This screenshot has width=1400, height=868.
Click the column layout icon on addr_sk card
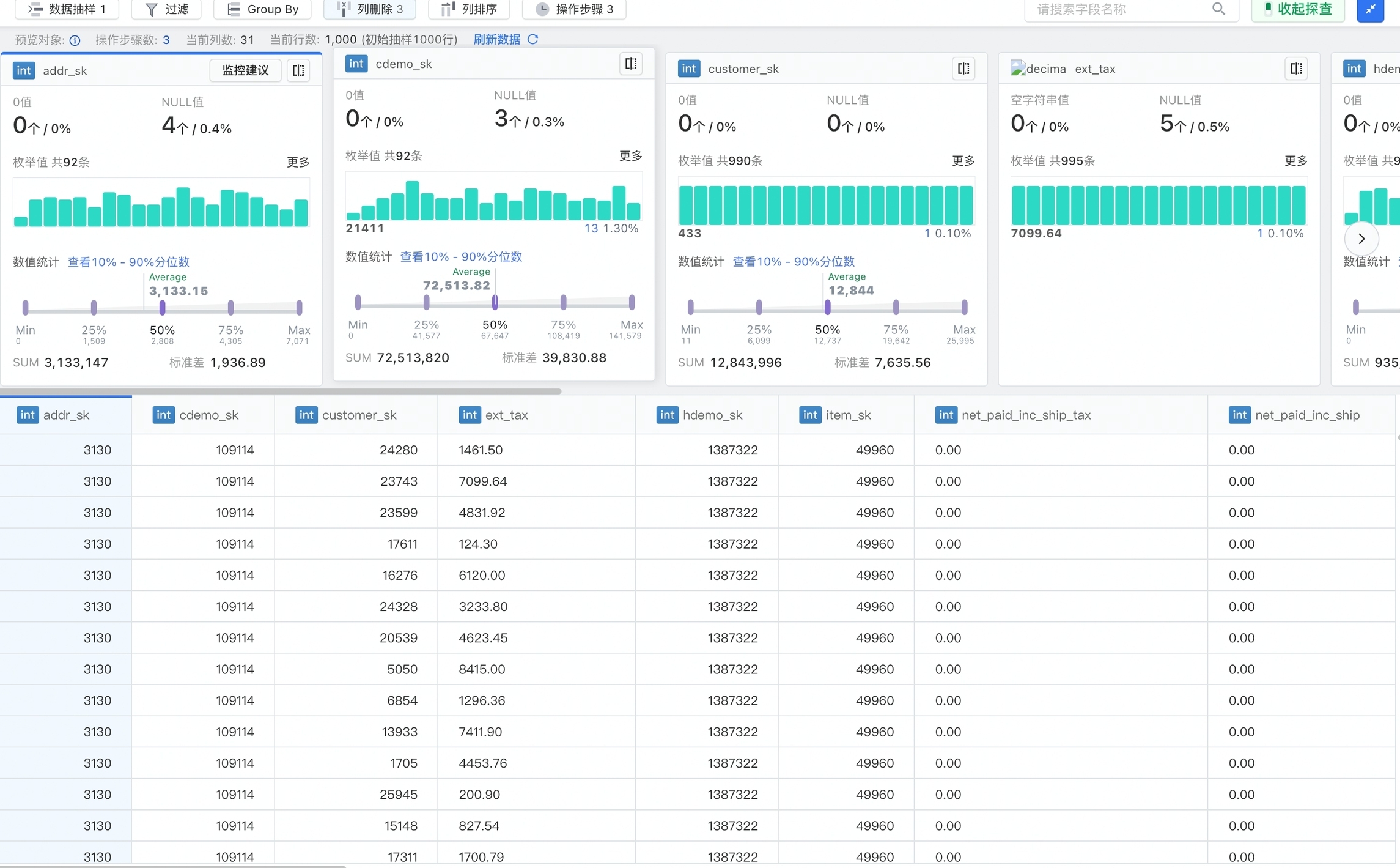point(298,70)
